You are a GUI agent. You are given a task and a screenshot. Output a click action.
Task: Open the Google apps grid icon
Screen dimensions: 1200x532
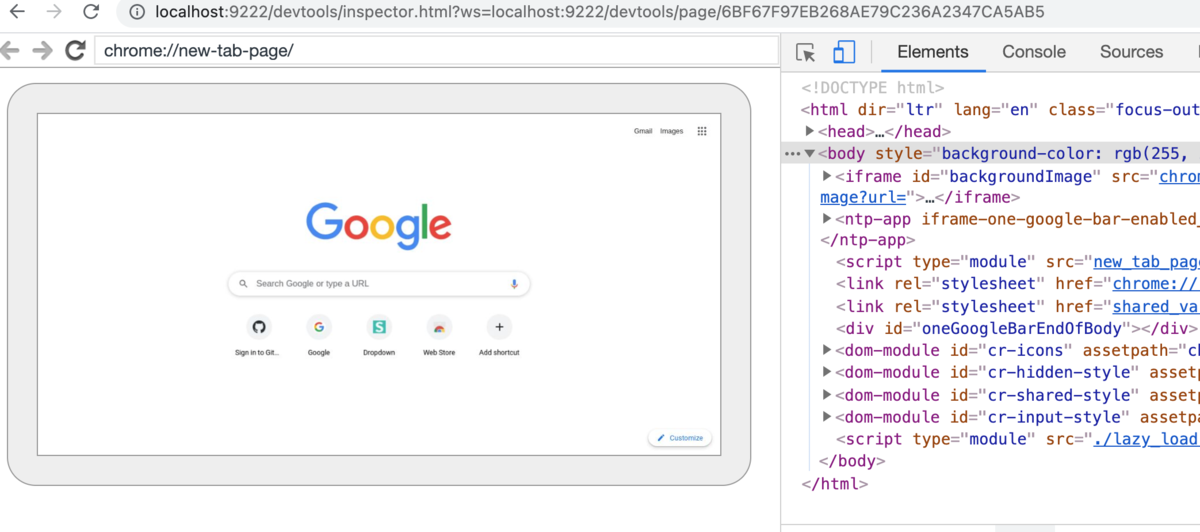(x=702, y=131)
